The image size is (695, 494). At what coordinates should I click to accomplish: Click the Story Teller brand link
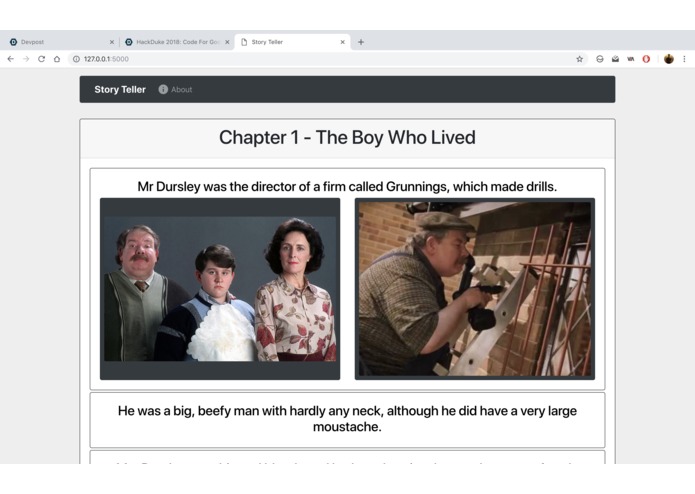[x=120, y=89]
